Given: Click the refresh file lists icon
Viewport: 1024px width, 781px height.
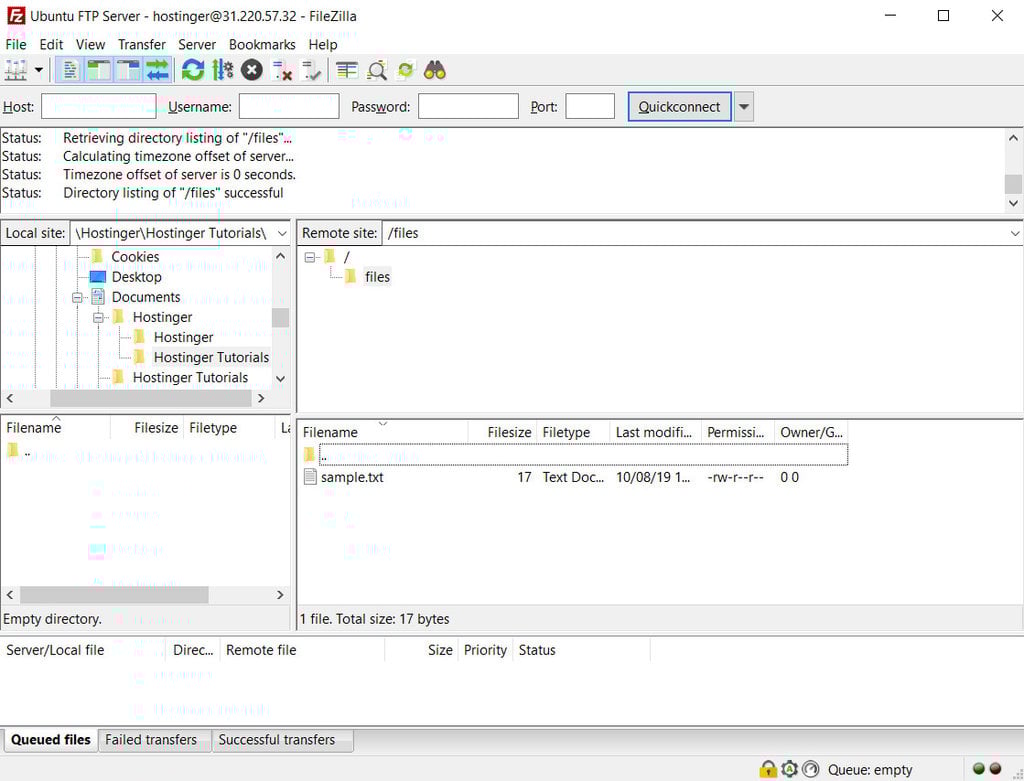Looking at the screenshot, I should pos(193,70).
